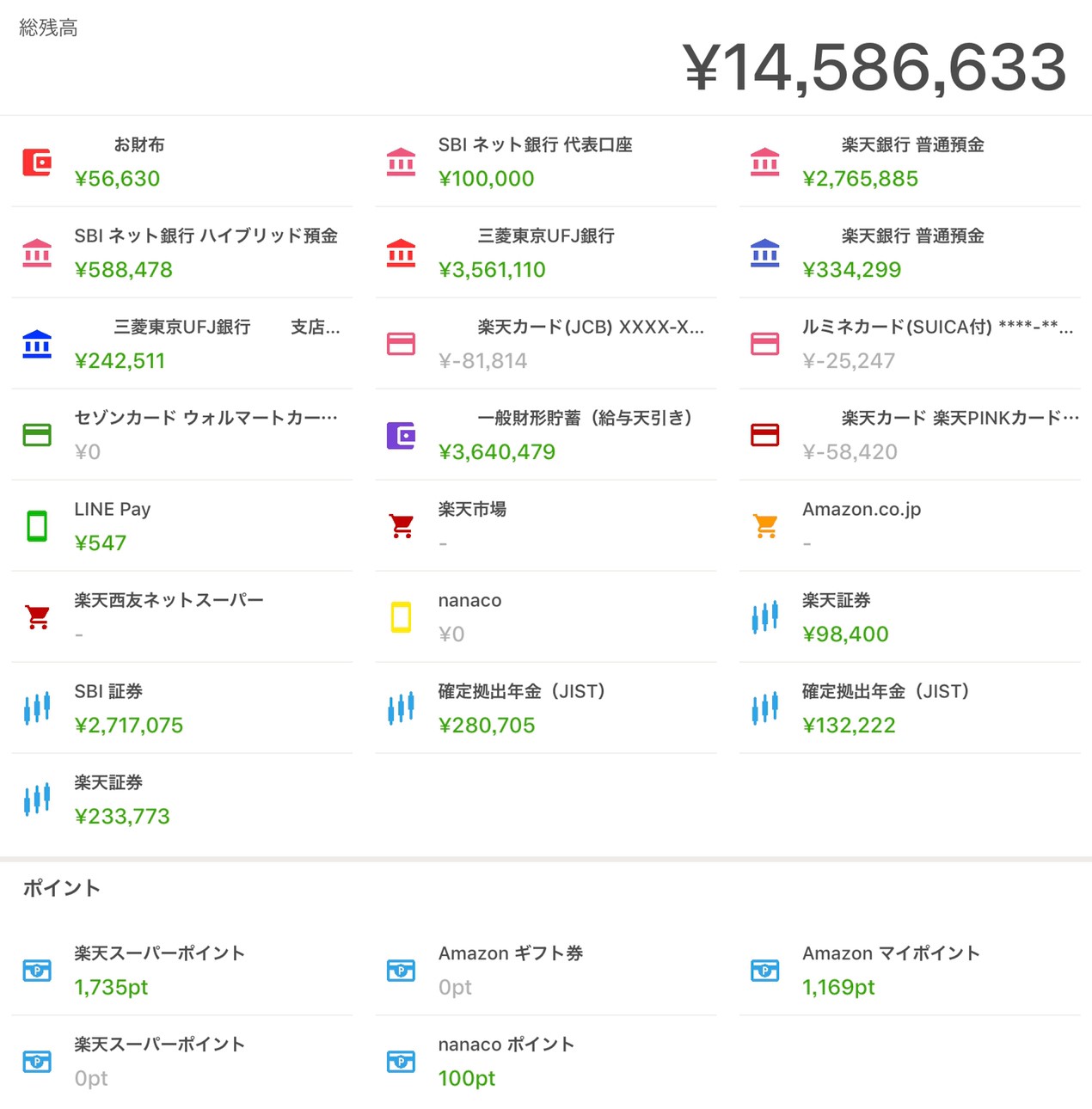
Task: Open the point icon for Amazon ギフト券
Action: 401,971
